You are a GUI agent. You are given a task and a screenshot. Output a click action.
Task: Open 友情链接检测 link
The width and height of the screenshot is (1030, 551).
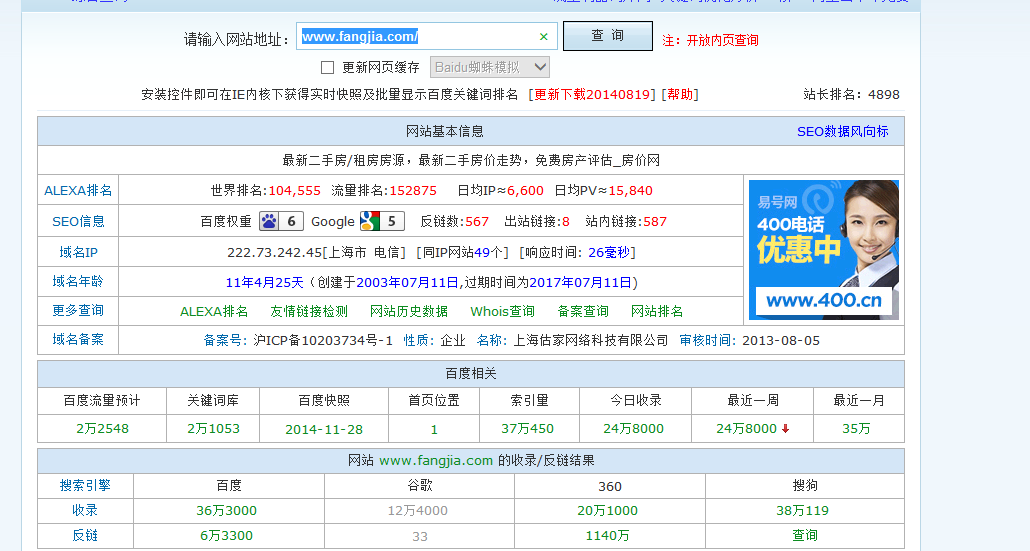[309, 311]
